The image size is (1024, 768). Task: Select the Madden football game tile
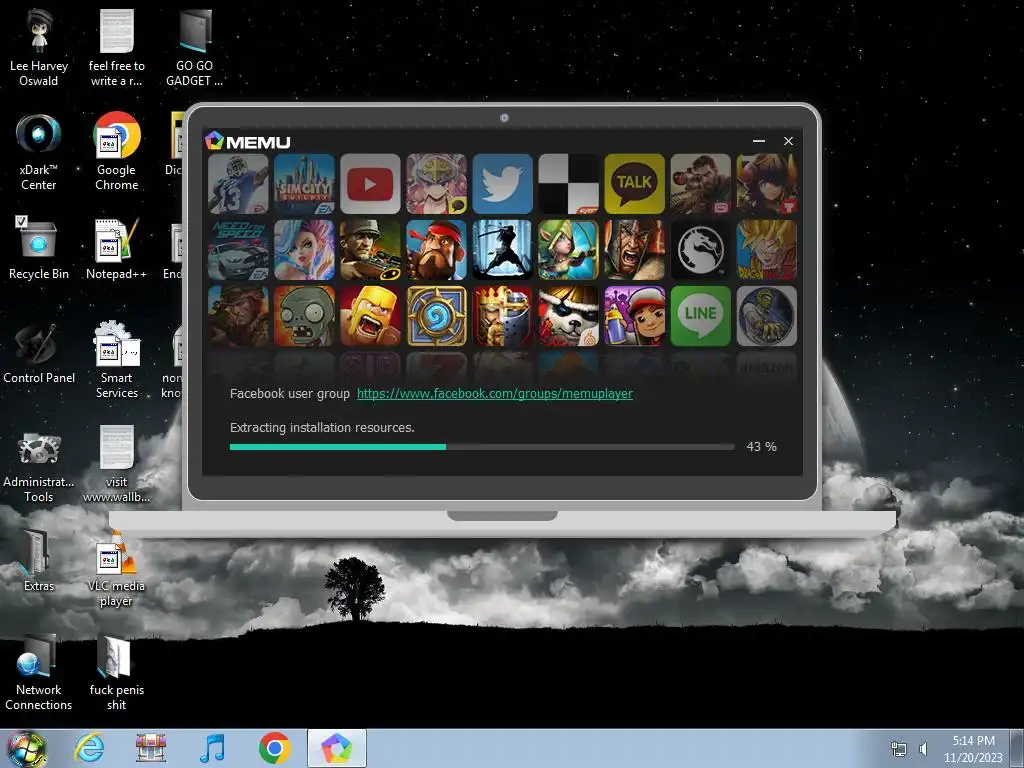click(238, 184)
